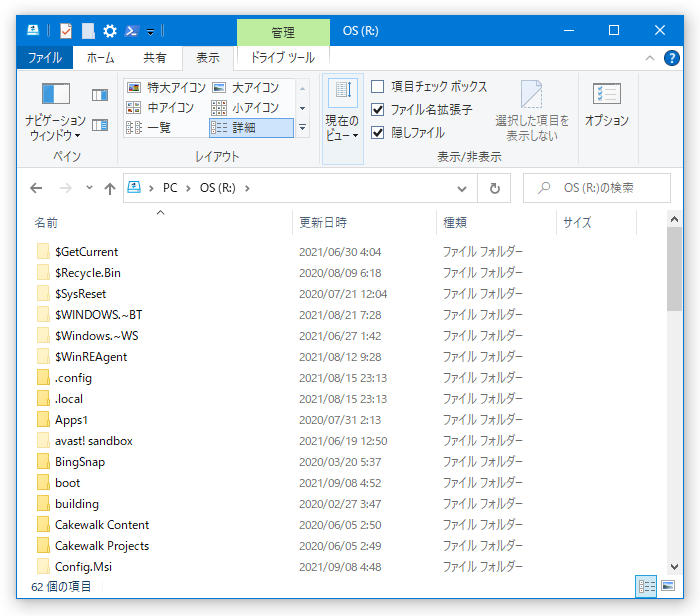This screenshot has height=616, width=700.
Task: Go up one folder level
Action: (x=110, y=188)
